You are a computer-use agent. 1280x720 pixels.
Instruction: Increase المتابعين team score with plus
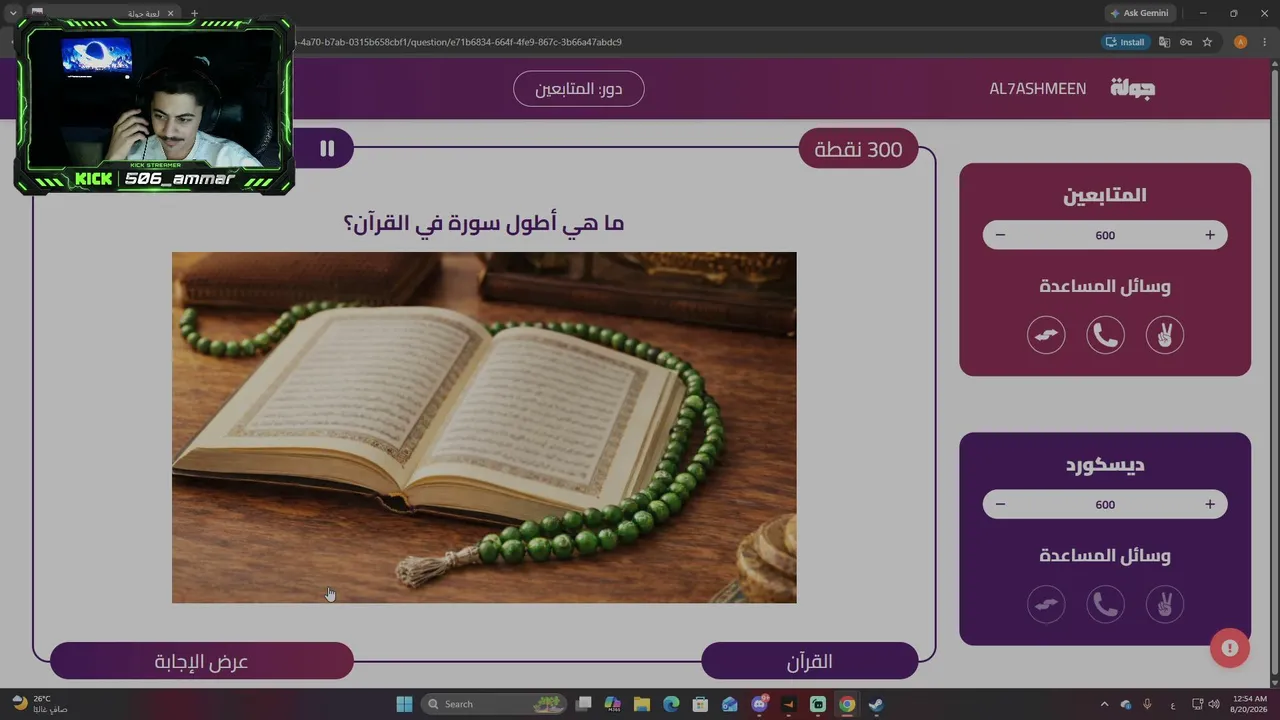coord(1210,235)
